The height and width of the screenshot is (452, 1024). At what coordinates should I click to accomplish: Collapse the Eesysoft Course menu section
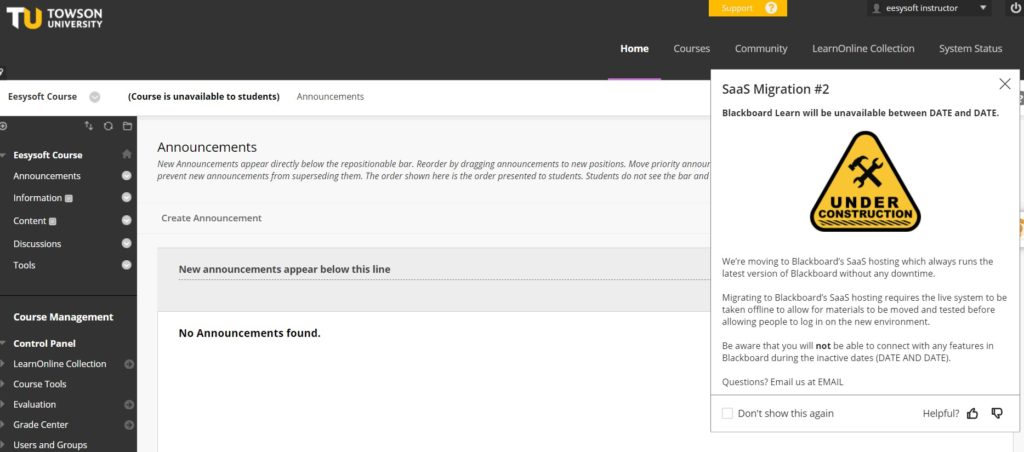[x=3, y=155]
